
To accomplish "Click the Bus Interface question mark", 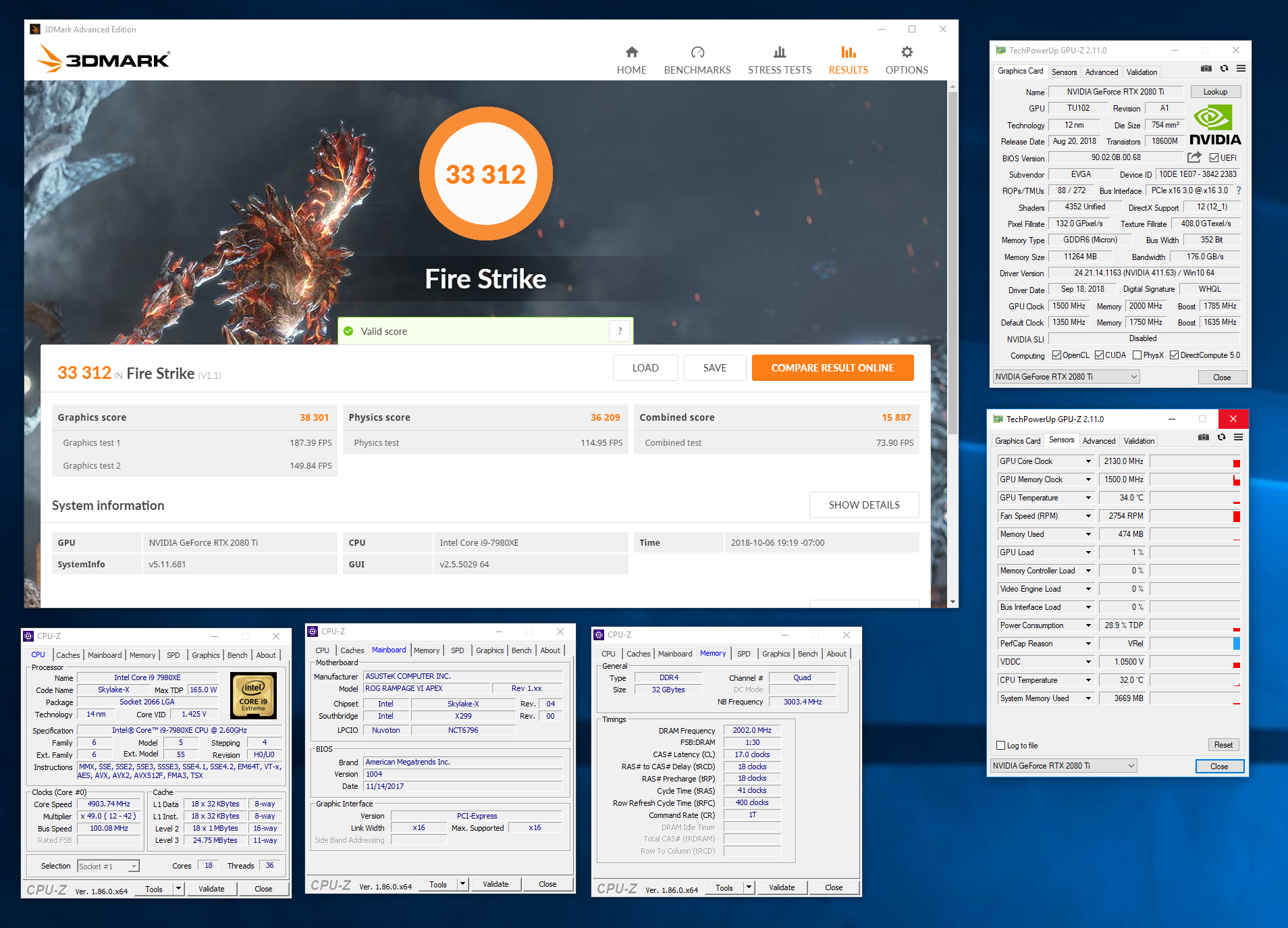I will 1239,190.
